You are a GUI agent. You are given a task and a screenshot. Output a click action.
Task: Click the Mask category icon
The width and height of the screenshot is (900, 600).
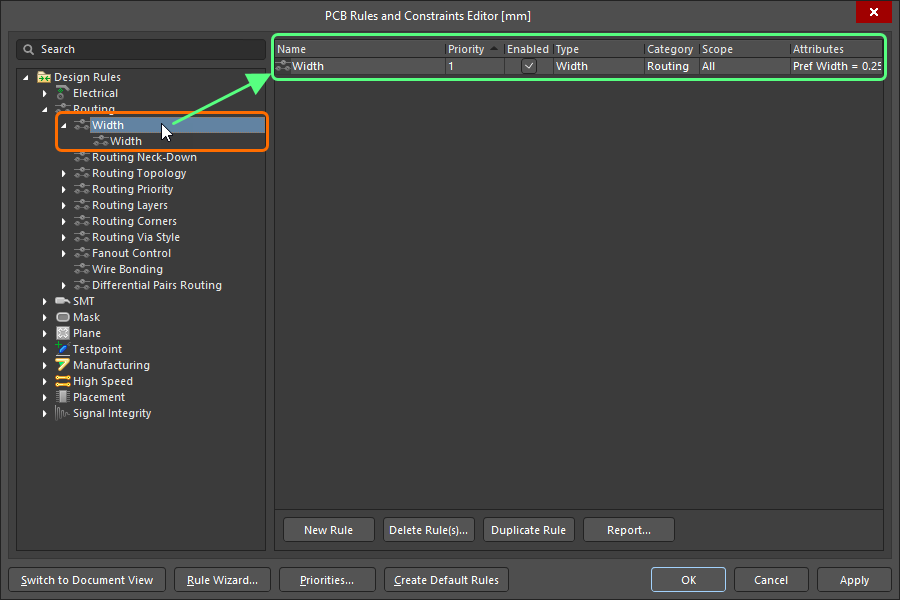point(63,317)
